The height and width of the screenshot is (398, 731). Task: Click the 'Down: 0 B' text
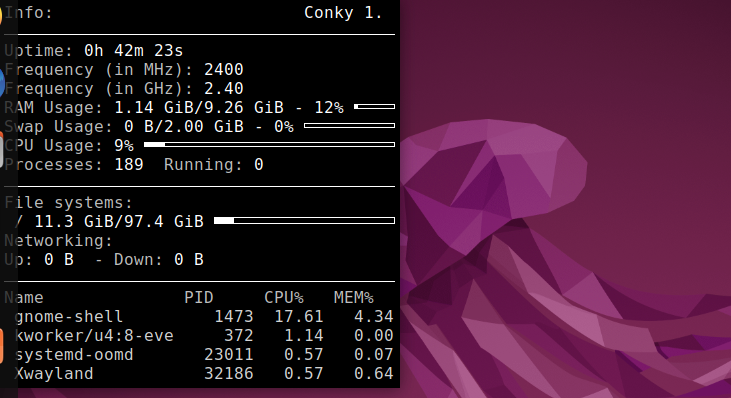coord(159,260)
